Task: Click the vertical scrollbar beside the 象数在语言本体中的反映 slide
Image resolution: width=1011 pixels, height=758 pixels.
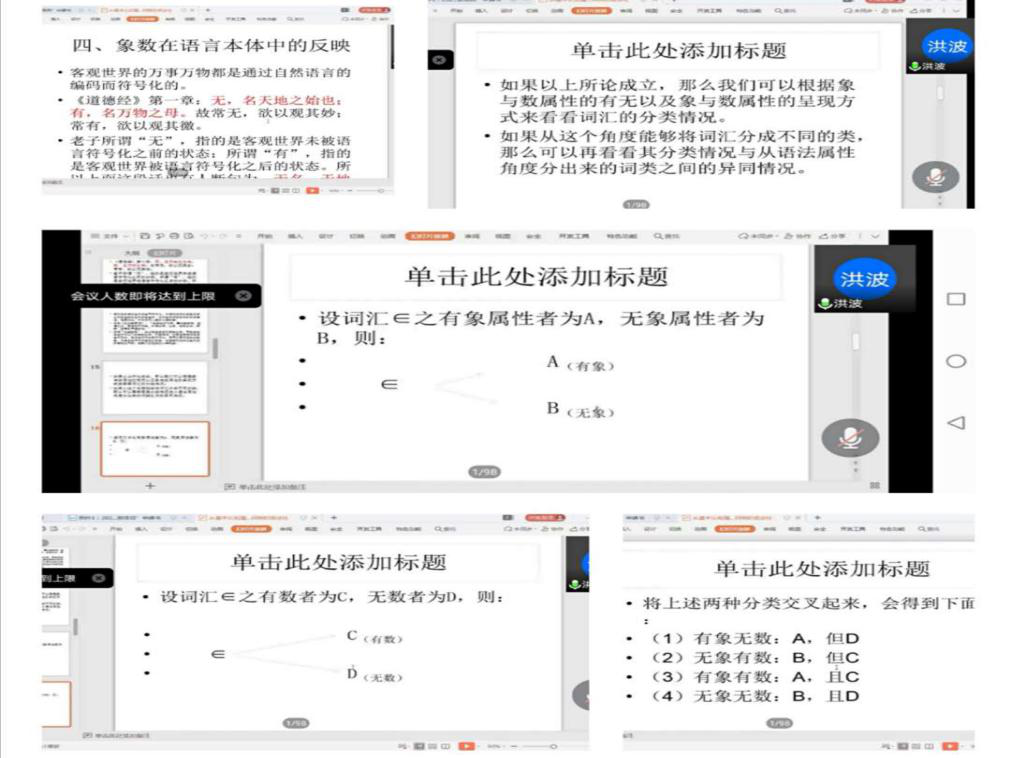Action: click(391, 46)
